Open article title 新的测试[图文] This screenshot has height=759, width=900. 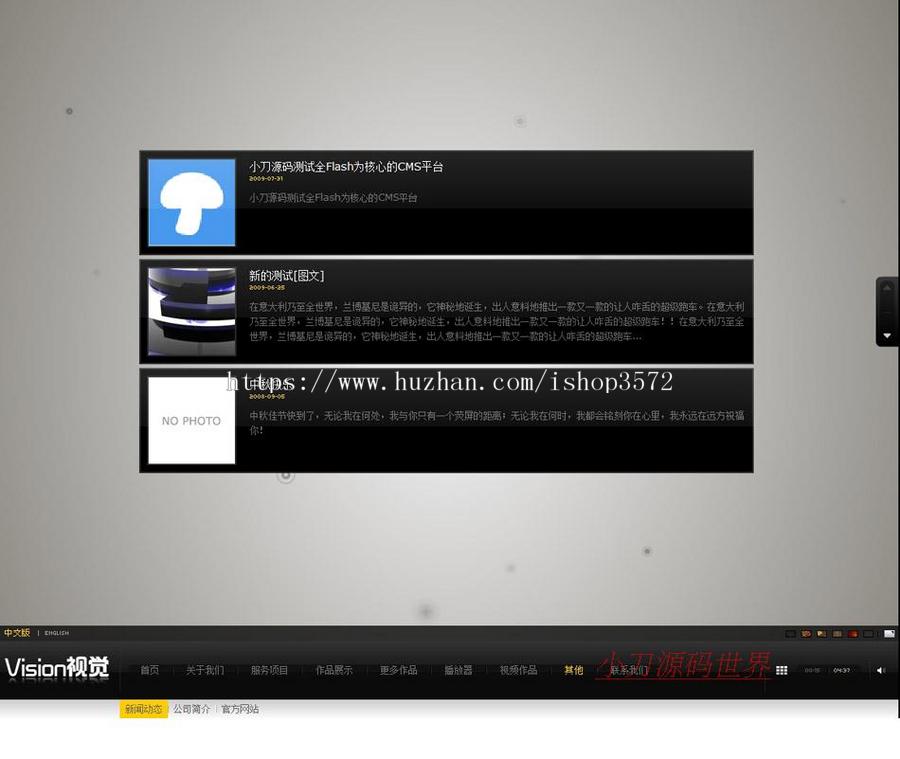point(286,276)
